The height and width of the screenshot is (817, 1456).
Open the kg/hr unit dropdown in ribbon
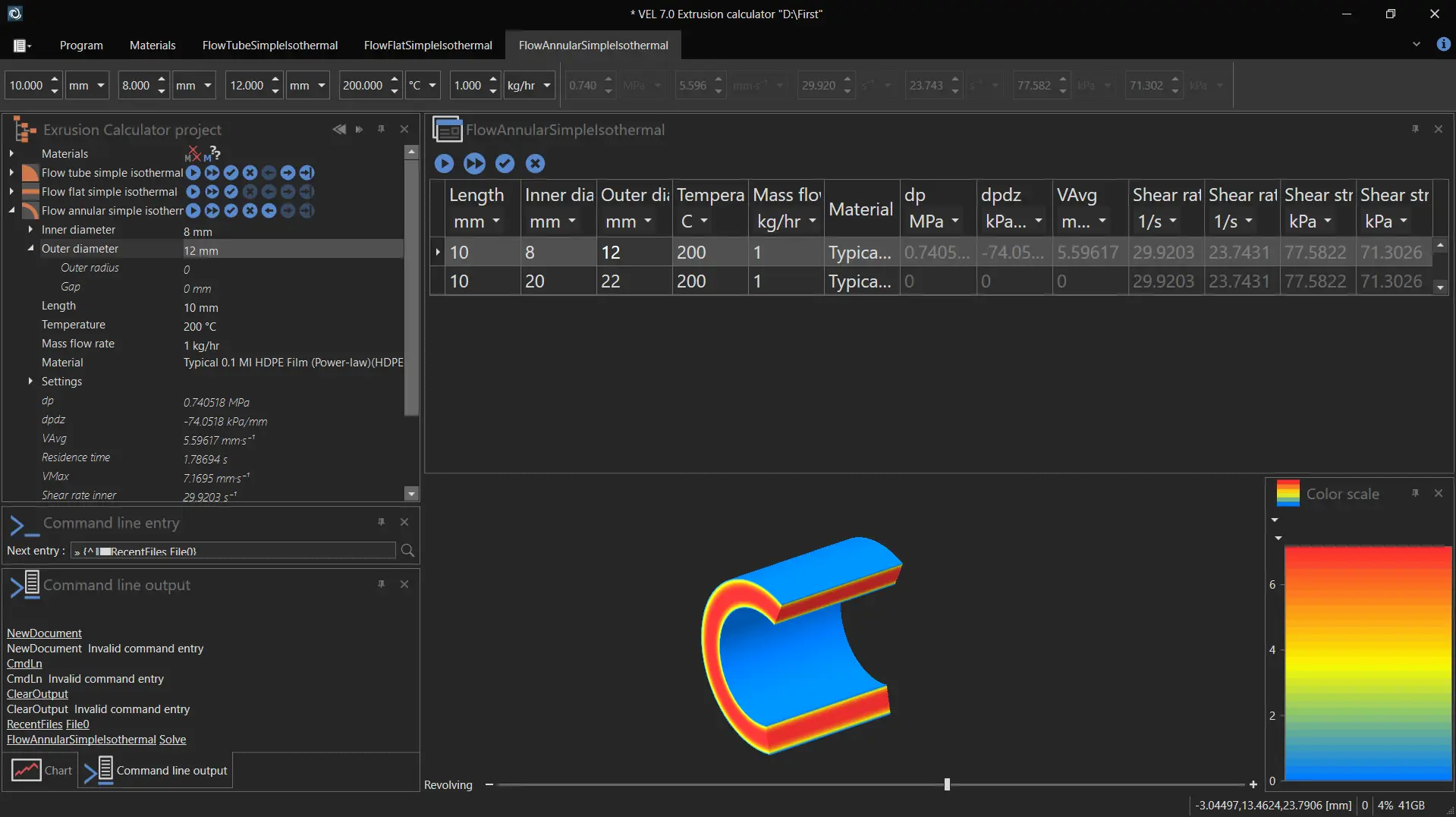[x=547, y=86]
